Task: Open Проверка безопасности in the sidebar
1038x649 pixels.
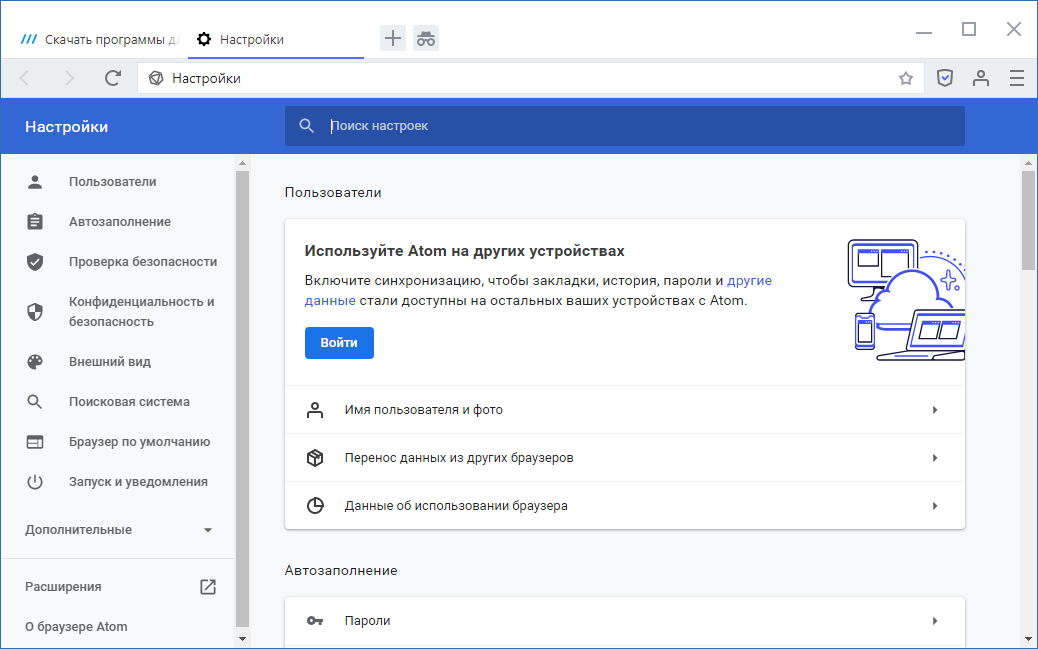Action: 143,262
